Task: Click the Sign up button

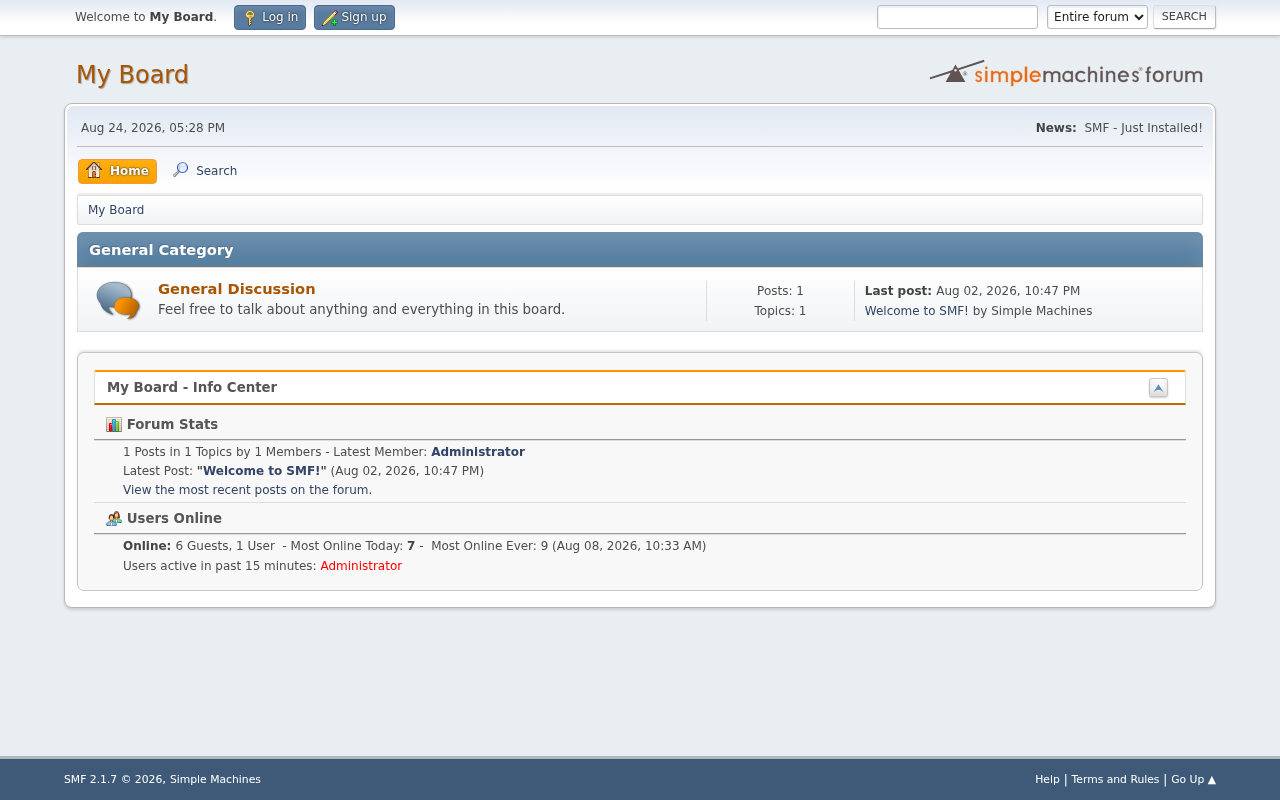Action: [x=354, y=17]
